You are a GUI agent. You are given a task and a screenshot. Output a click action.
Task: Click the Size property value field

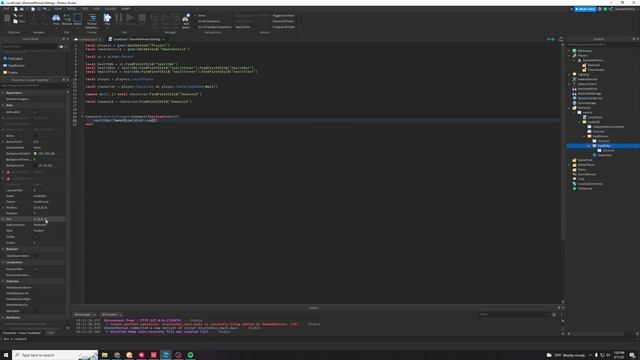click(49, 219)
